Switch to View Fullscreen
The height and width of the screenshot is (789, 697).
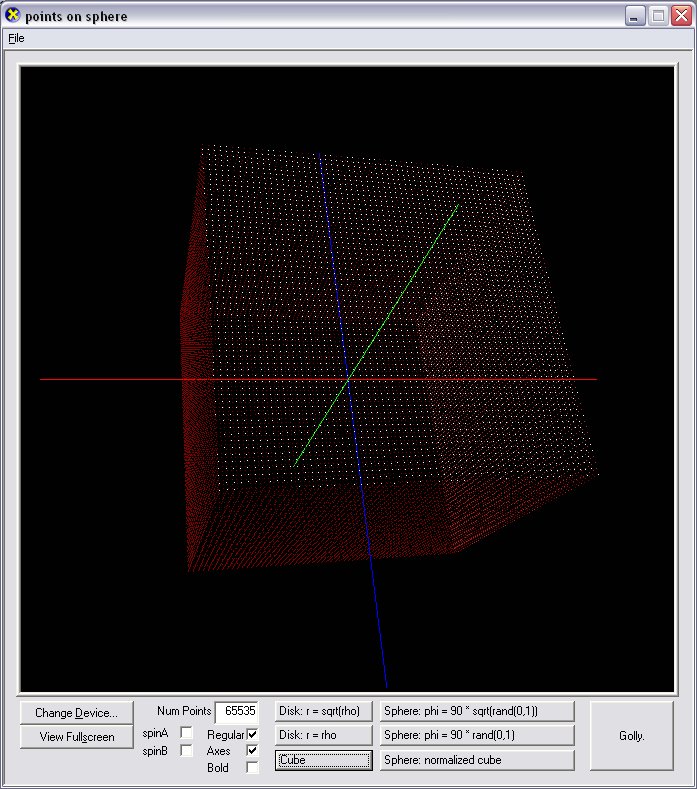tap(76, 737)
